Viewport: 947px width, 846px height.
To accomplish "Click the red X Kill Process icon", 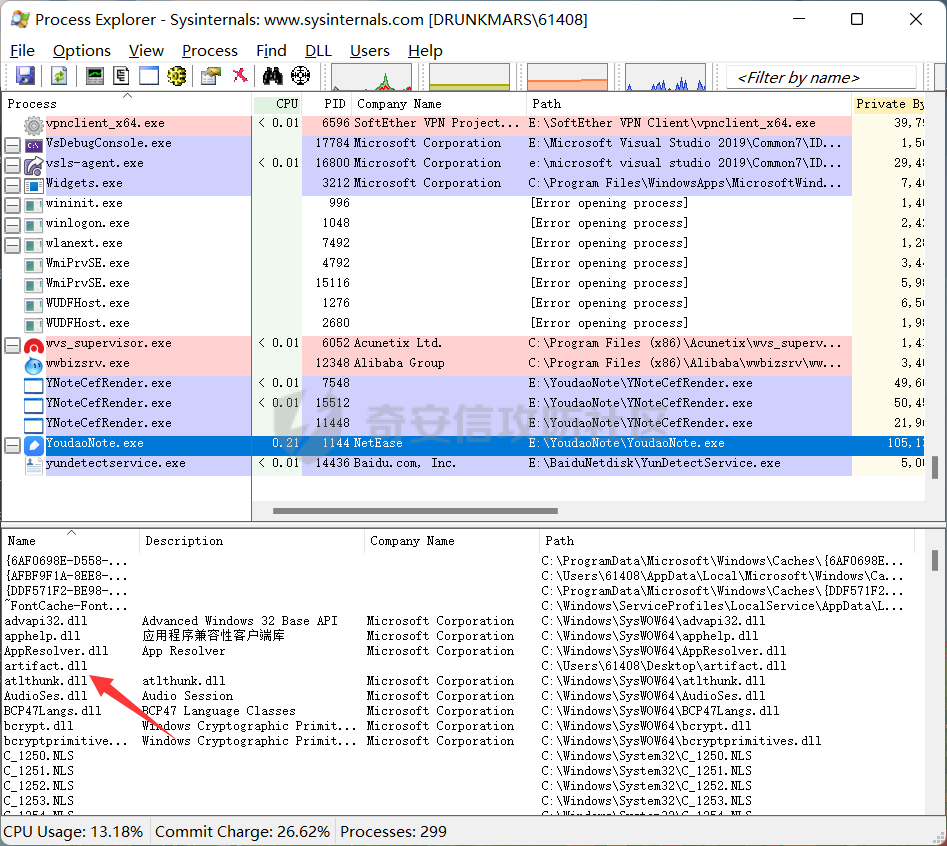I will 240,76.
